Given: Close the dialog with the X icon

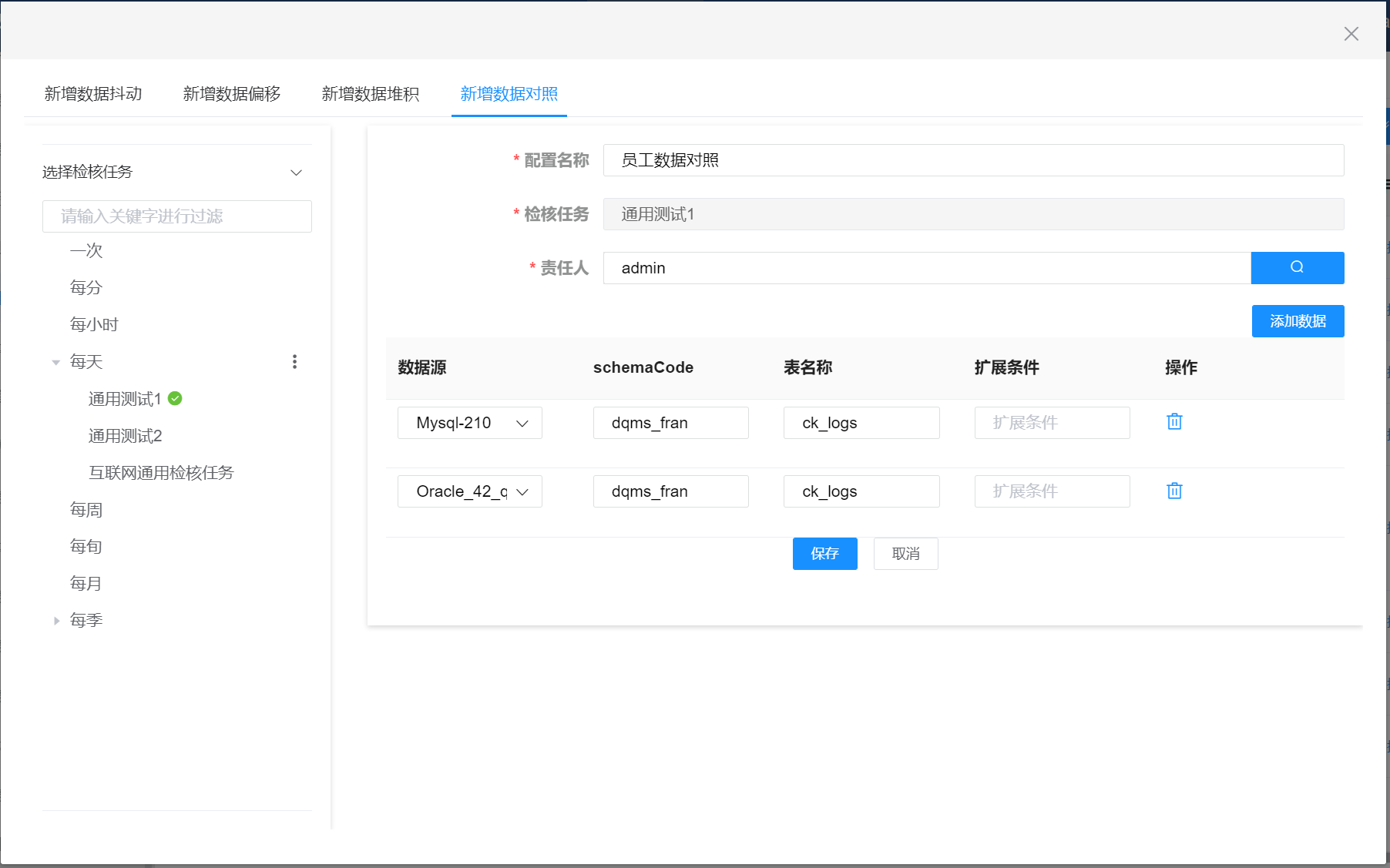Looking at the screenshot, I should 1351,34.
